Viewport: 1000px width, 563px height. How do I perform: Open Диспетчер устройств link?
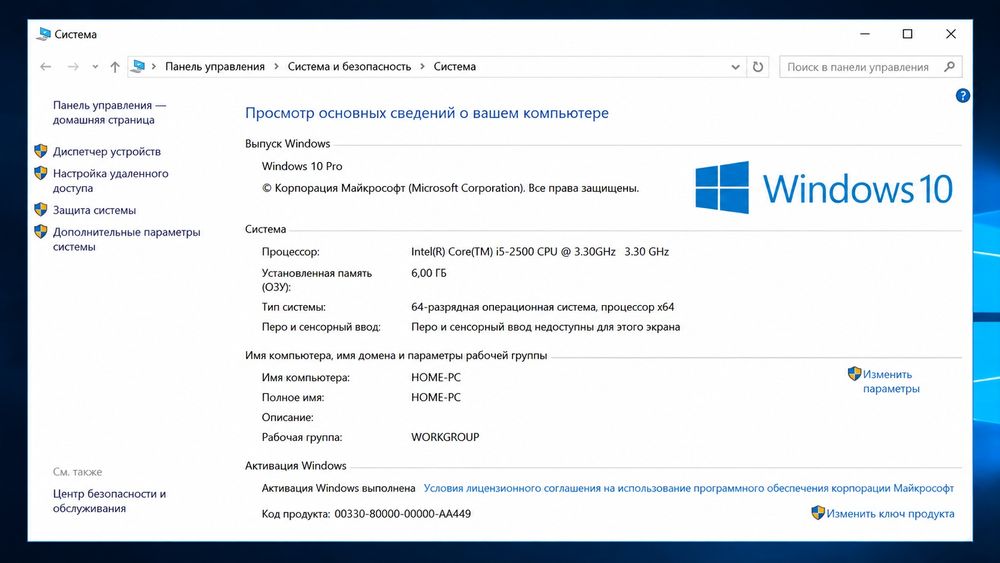(107, 151)
